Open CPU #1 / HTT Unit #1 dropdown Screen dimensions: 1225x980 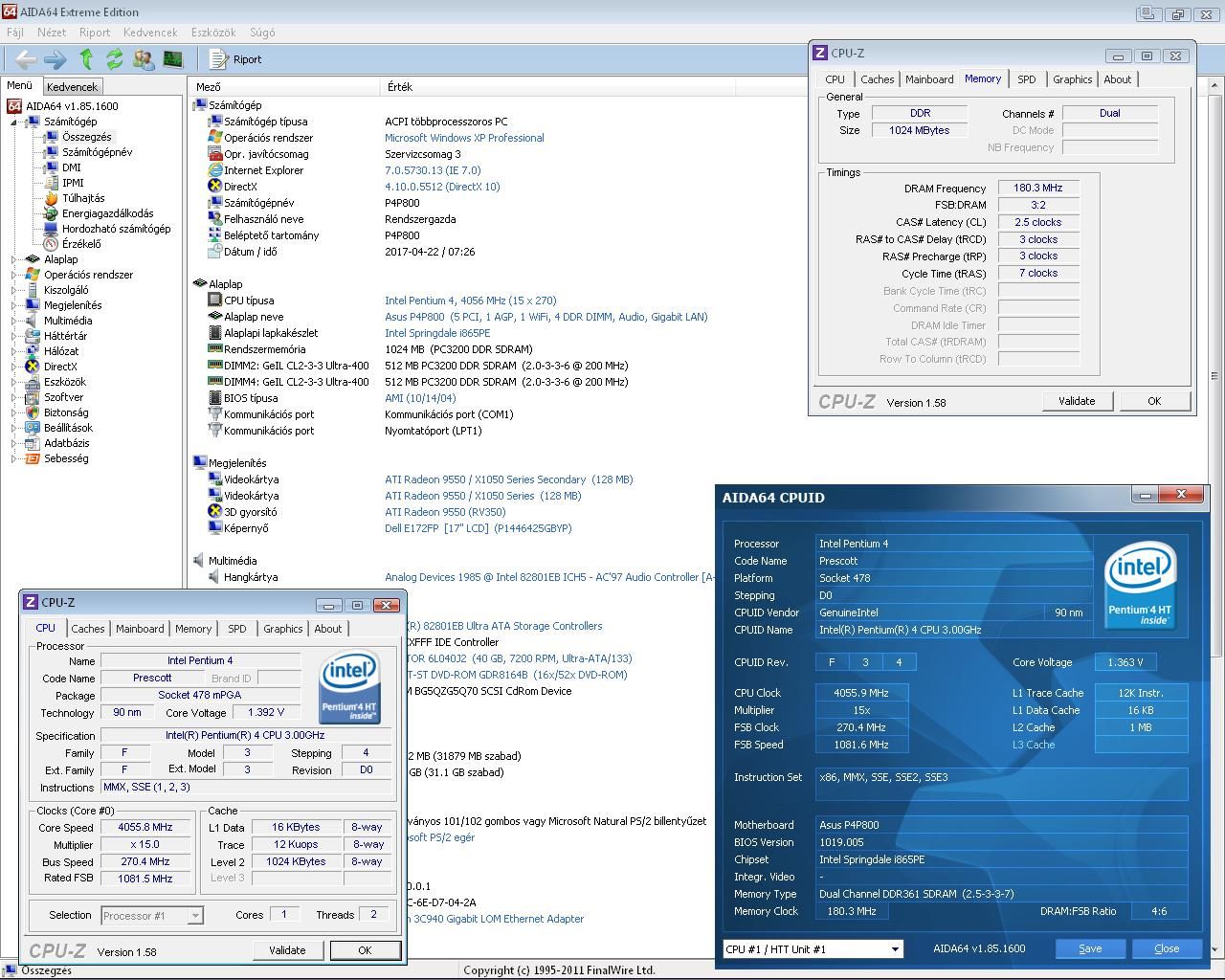(x=813, y=948)
